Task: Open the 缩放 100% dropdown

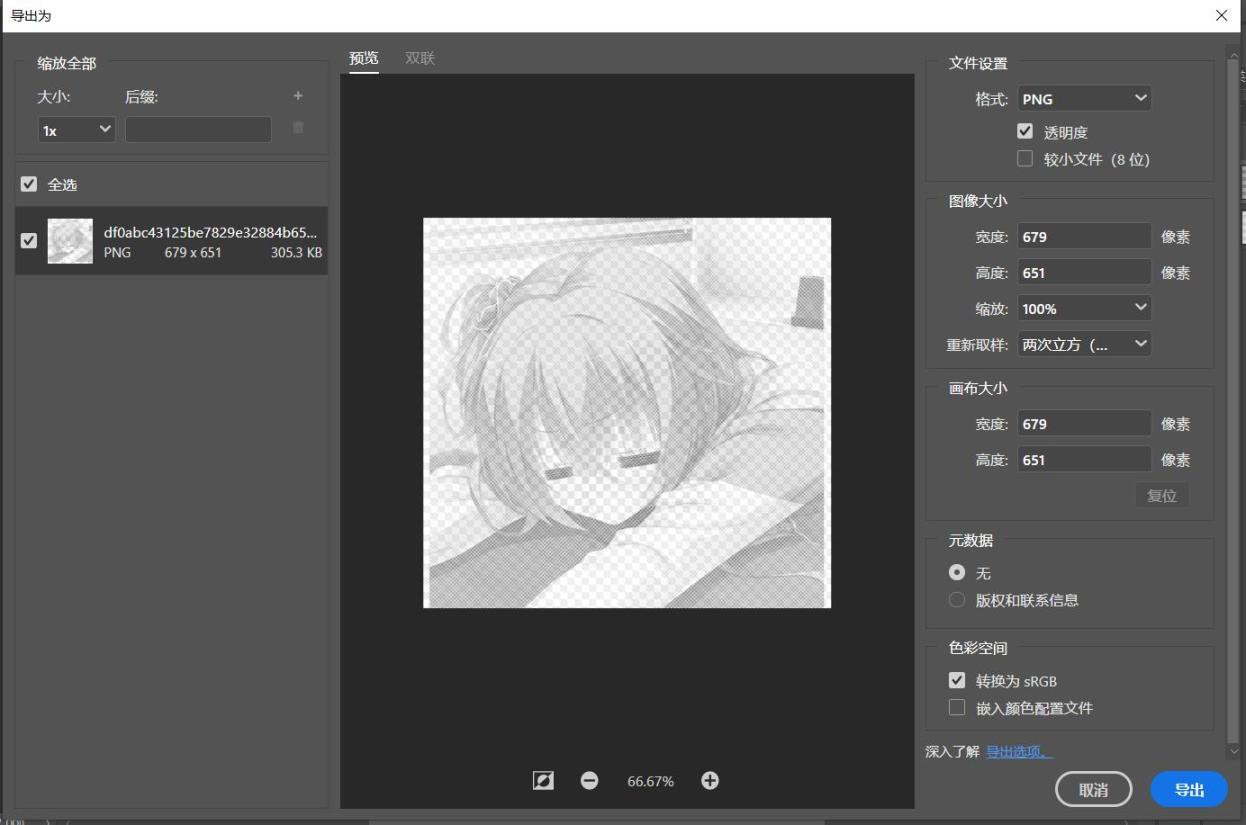Action: pos(1084,308)
